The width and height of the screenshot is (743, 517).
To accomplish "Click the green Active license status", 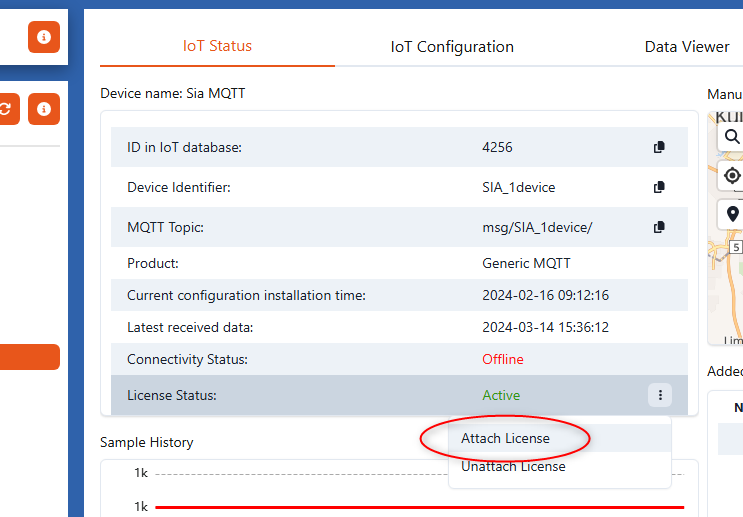I will point(501,395).
